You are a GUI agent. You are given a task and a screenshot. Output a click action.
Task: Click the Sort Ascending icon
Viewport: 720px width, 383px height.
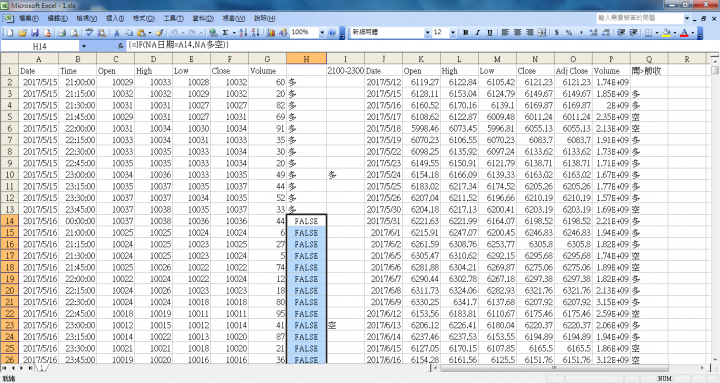[x=243, y=33]
